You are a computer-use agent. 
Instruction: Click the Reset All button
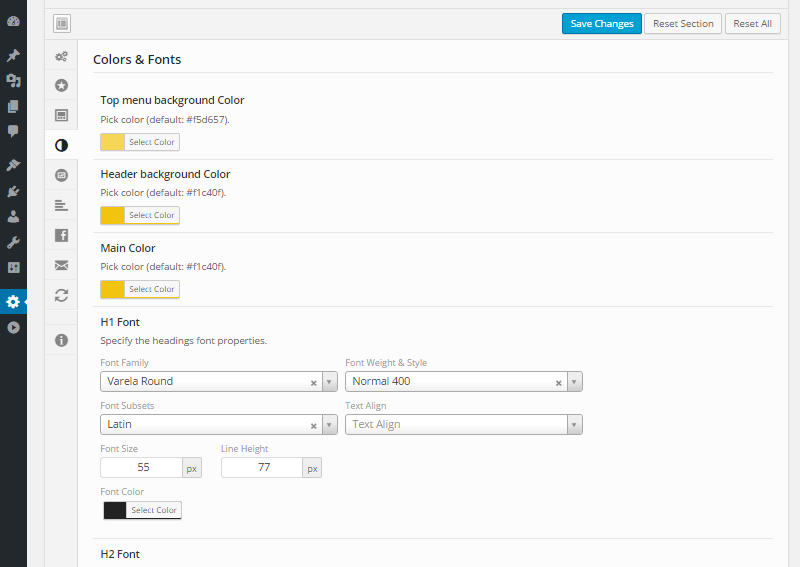[752, 24]
